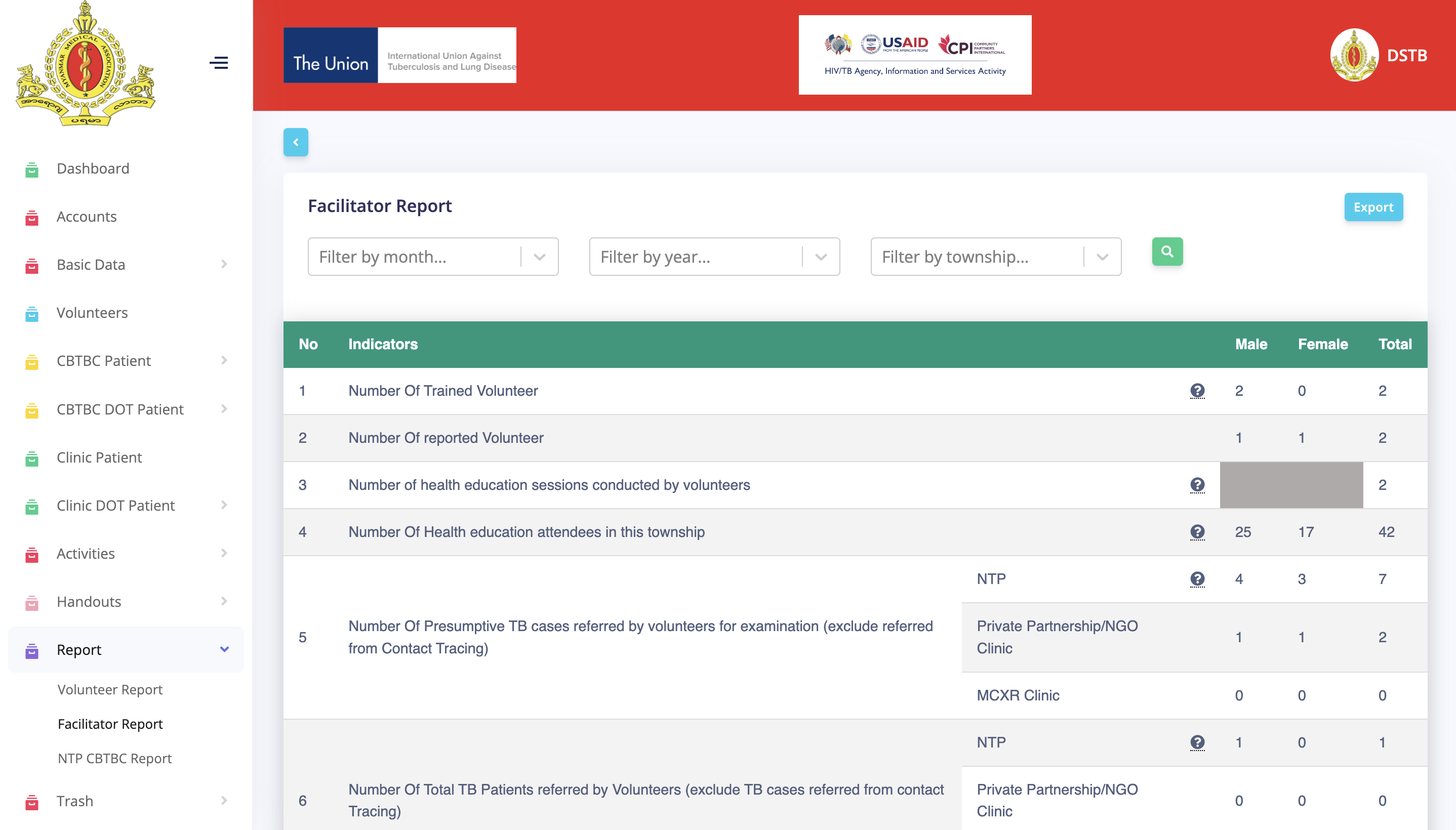The width and height of the screenshot is (1456, 830).
Task: Show help for Number Of Trained Volunteer
Action: tap(1198, 391)
